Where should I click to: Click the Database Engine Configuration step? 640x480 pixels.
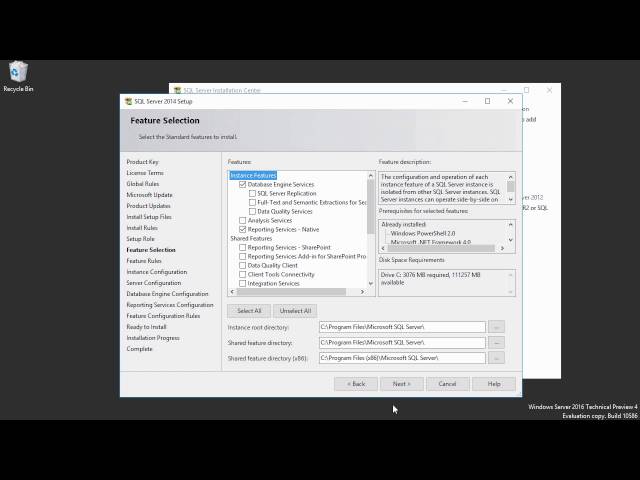click(x=167, y=294)
